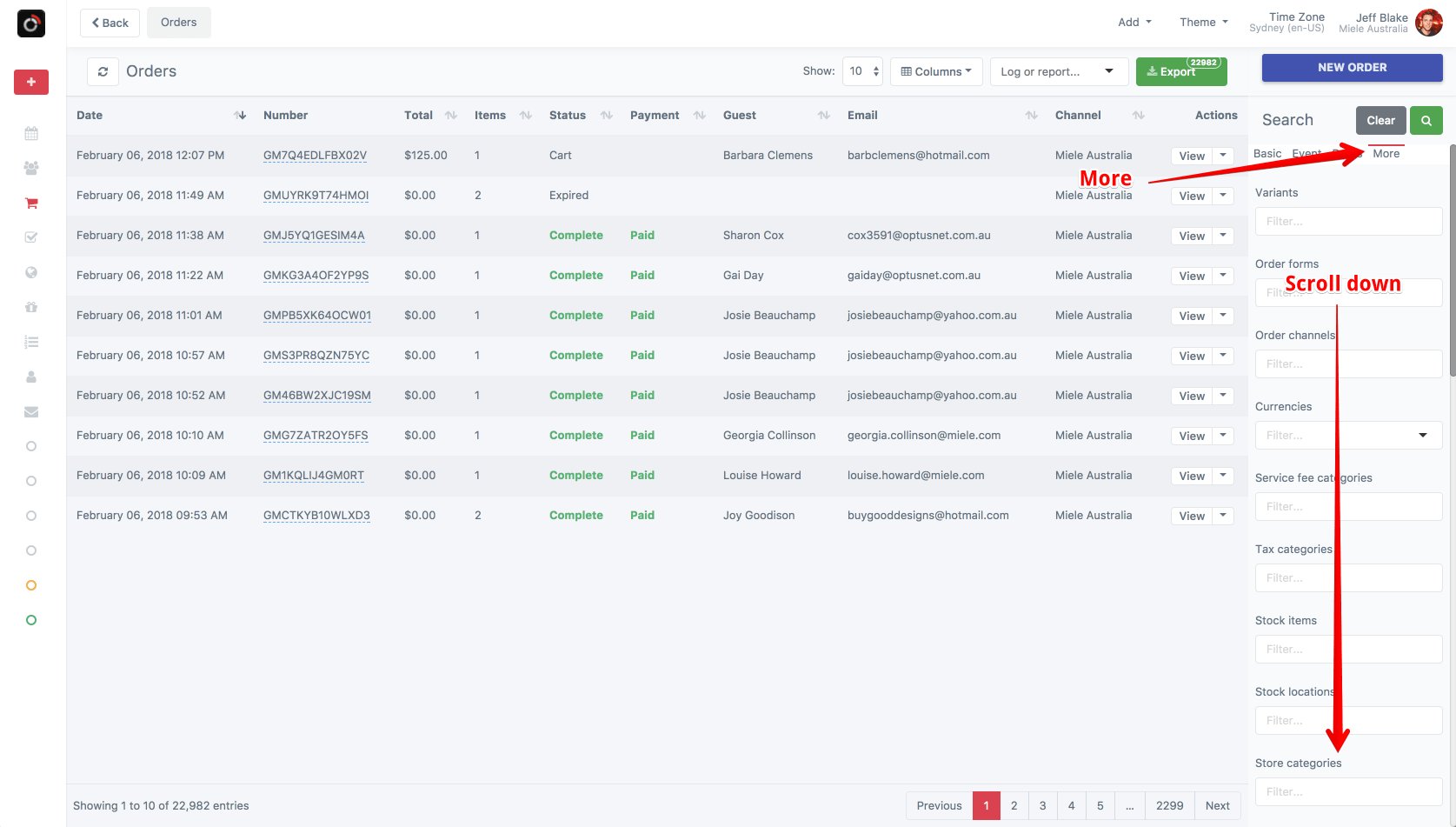This screenshot has width=1456, height=827.
Task: Go to page 3 of the orders
Action: coord(1043,805)
